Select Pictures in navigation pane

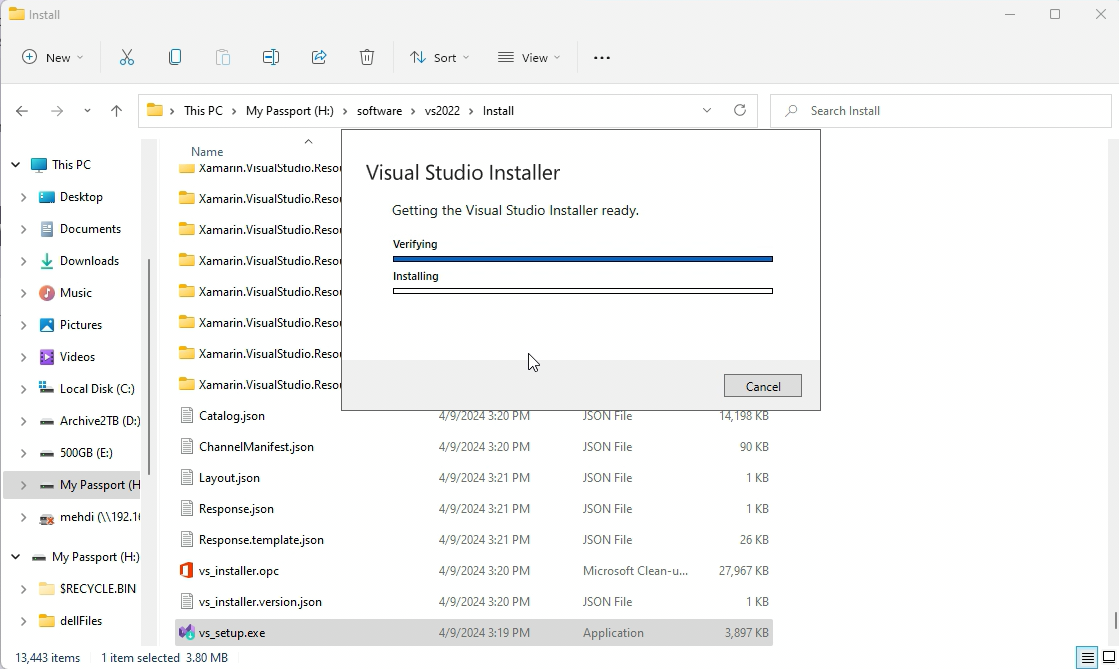(x=81, y=325)
